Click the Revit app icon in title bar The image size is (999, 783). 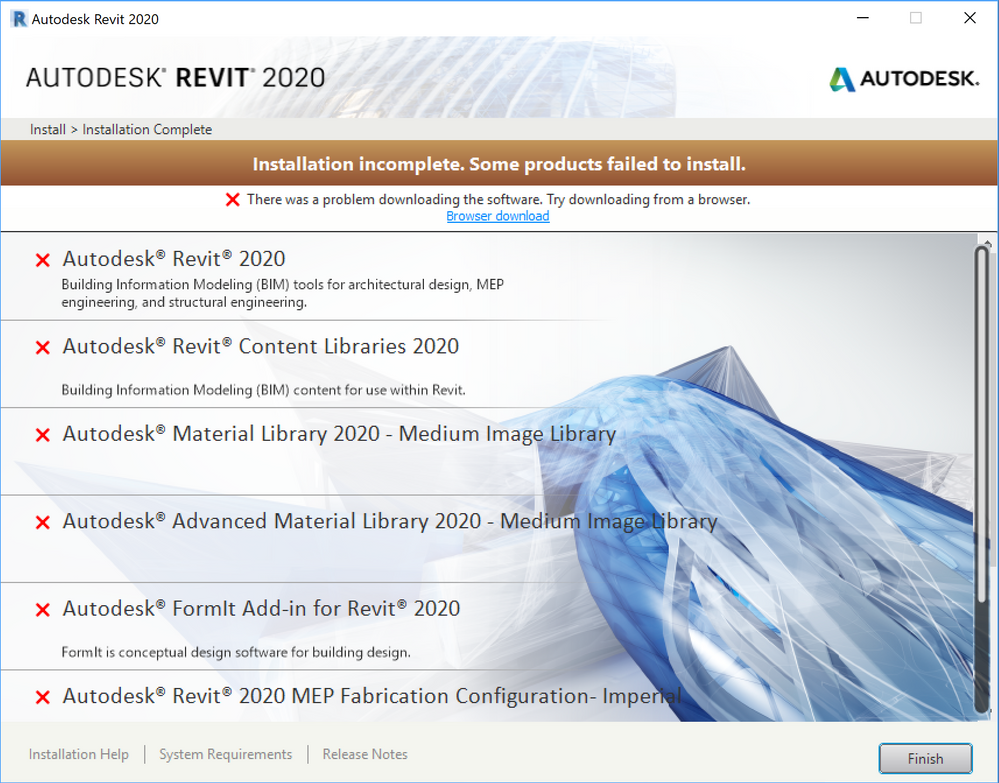[19, 19]
